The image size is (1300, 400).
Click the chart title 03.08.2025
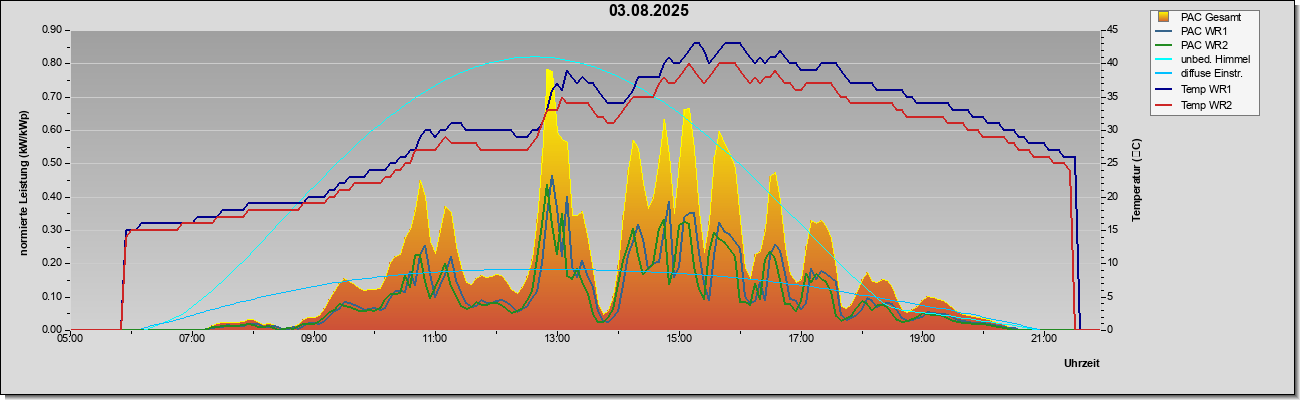(x=649, y=11)
